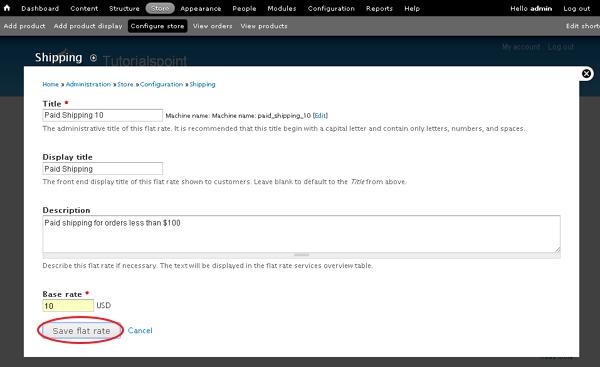Image resolution: width=600 pixels, height=367 pixels.
Task: Click View products shortcut
Action: 264,26
